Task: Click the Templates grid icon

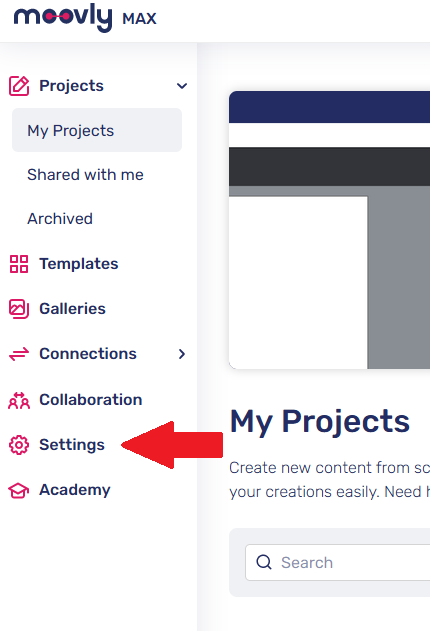Action: pos(19,264)
